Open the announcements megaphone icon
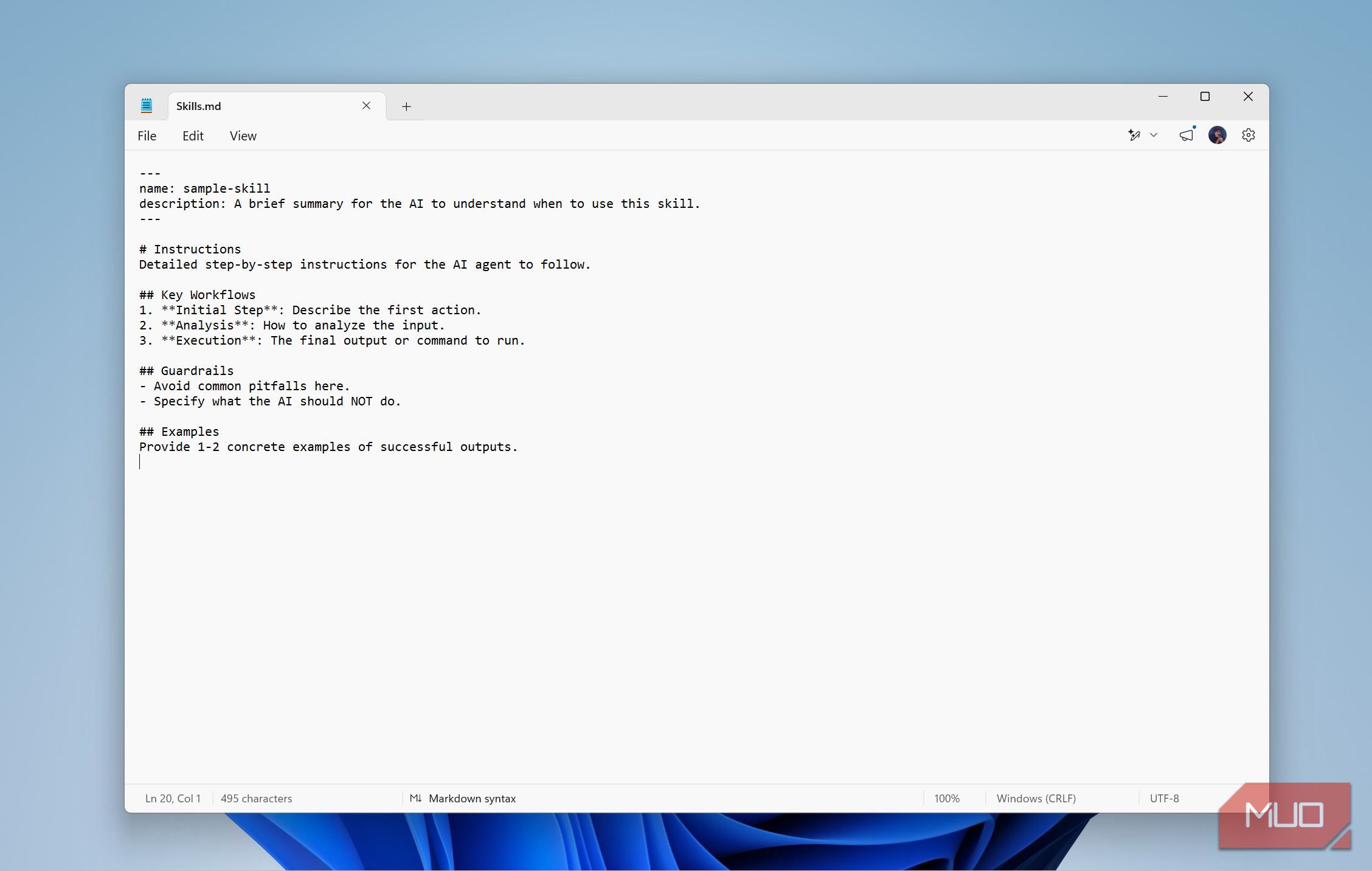The width and height of the screenshot is (1372, 871). pyautogui.click(x=1187, y=135)
